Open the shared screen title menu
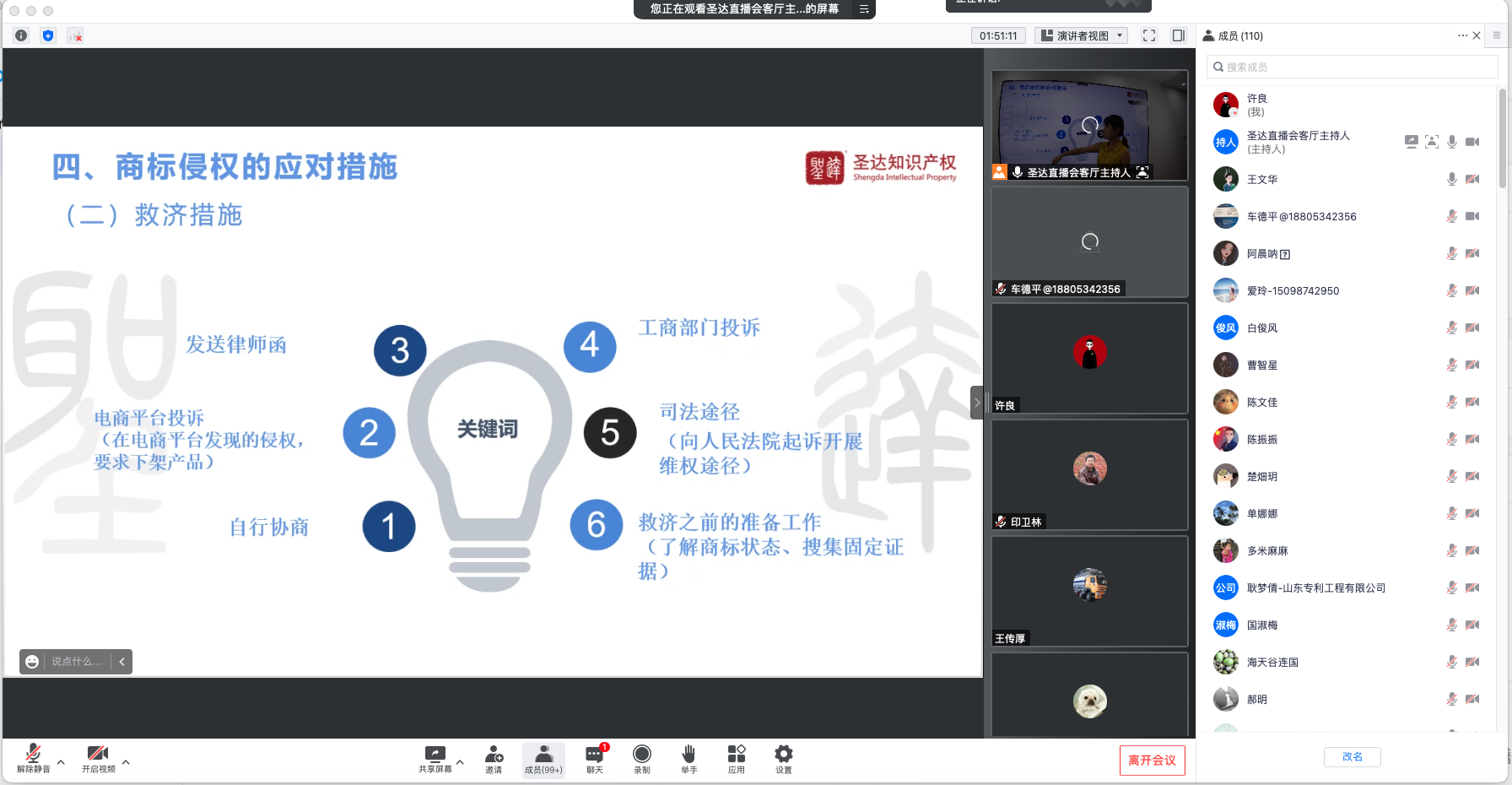This screenshot has height=785, width=1512. click(x=861, y=10)
